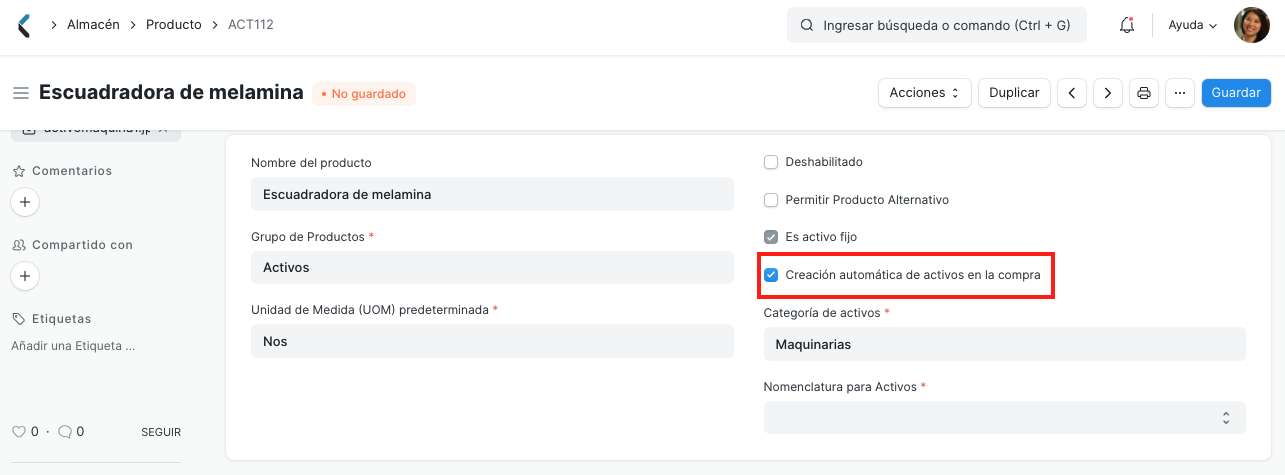
Task: Click the Comentarios sidebar heading
Action: [x=72, y=171]
